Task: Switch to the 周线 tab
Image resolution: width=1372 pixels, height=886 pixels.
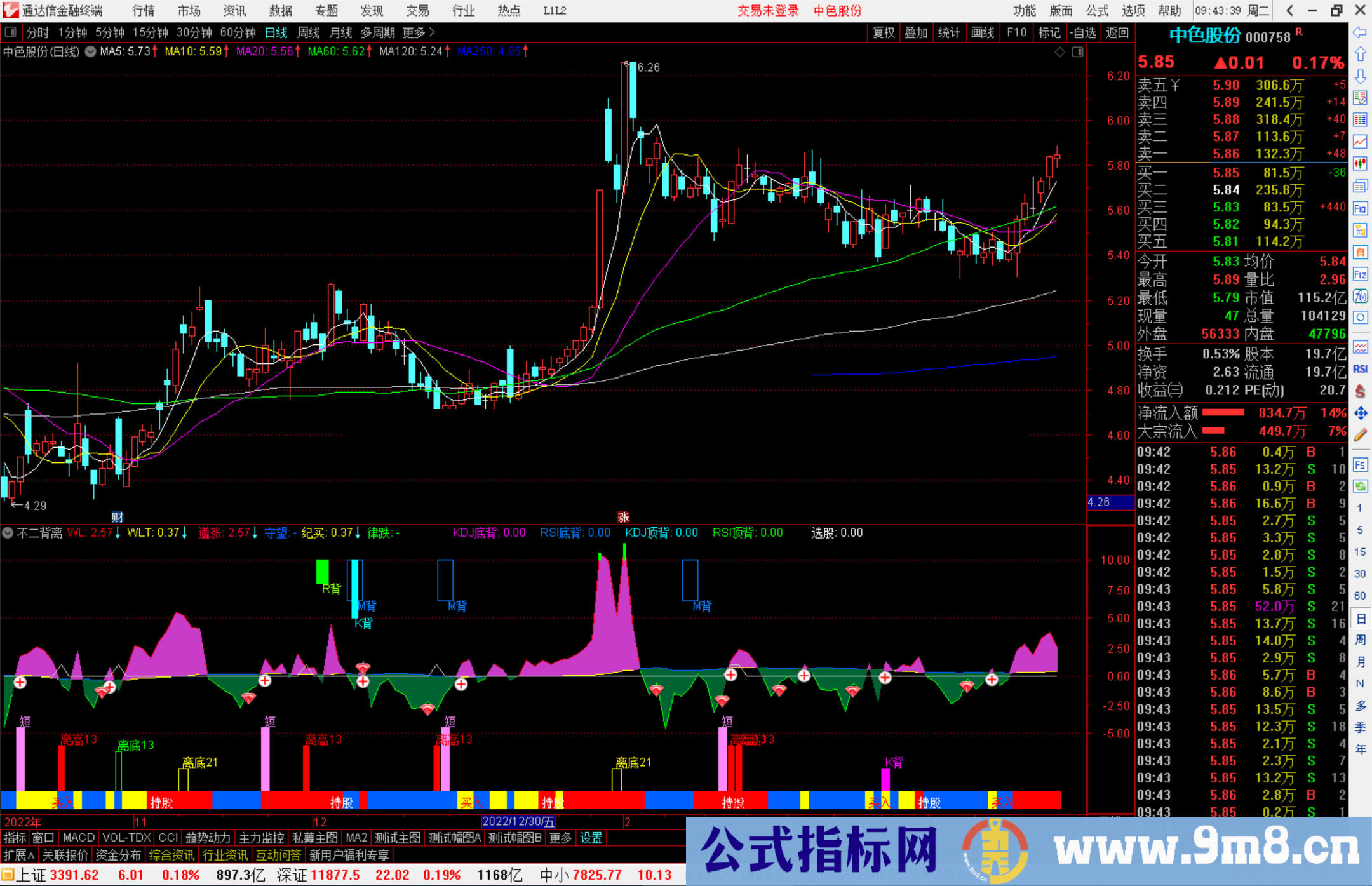Action: [x=309, y=32]
